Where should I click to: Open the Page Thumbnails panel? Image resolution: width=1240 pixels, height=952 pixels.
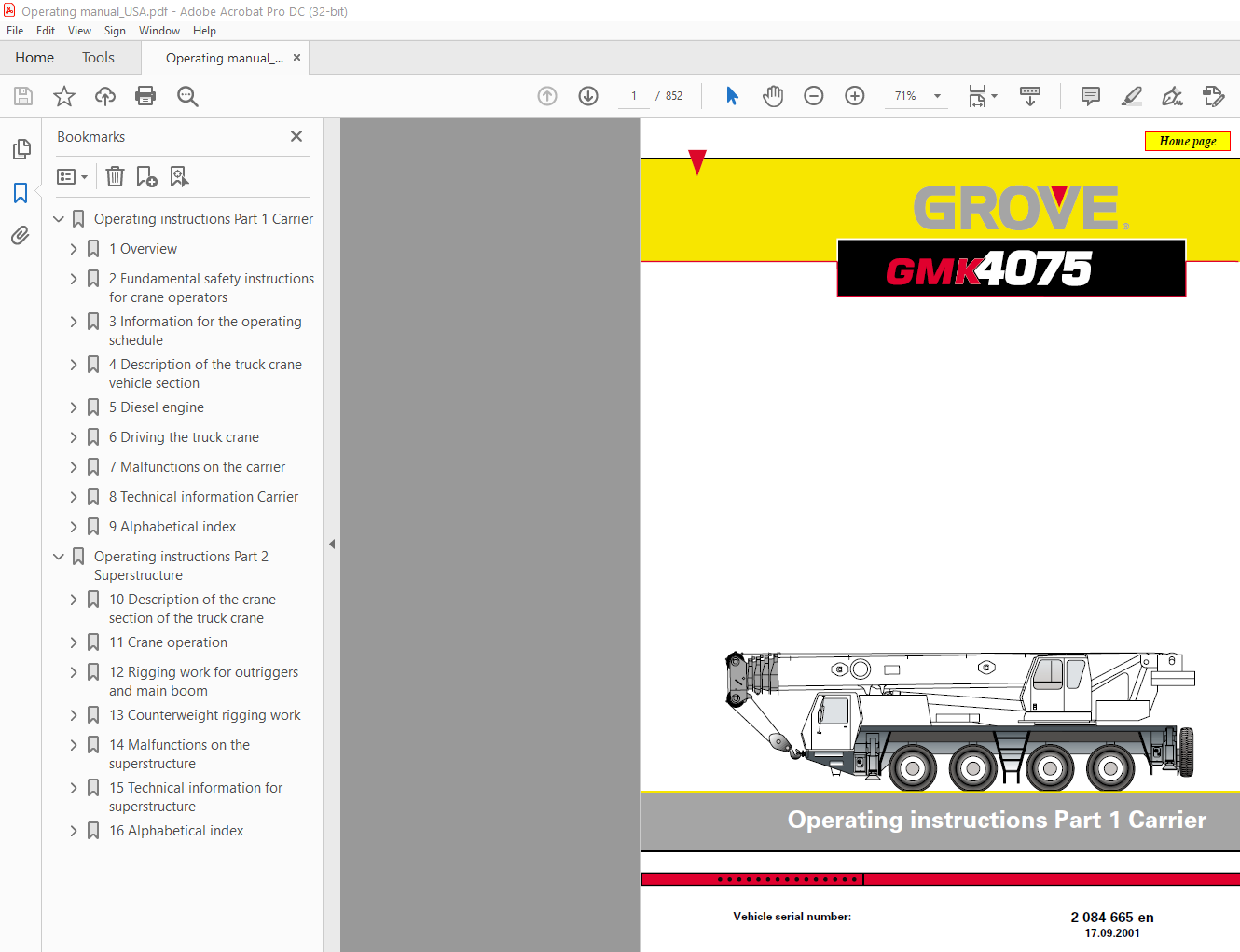pos(21,149)
